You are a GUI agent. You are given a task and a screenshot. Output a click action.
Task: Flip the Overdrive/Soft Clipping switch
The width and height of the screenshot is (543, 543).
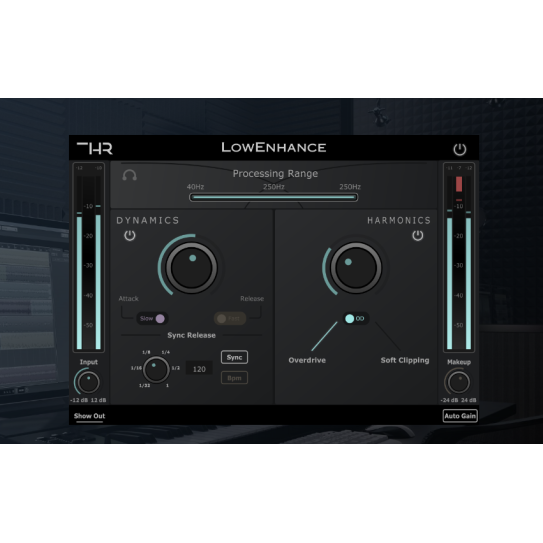point(356,318)
